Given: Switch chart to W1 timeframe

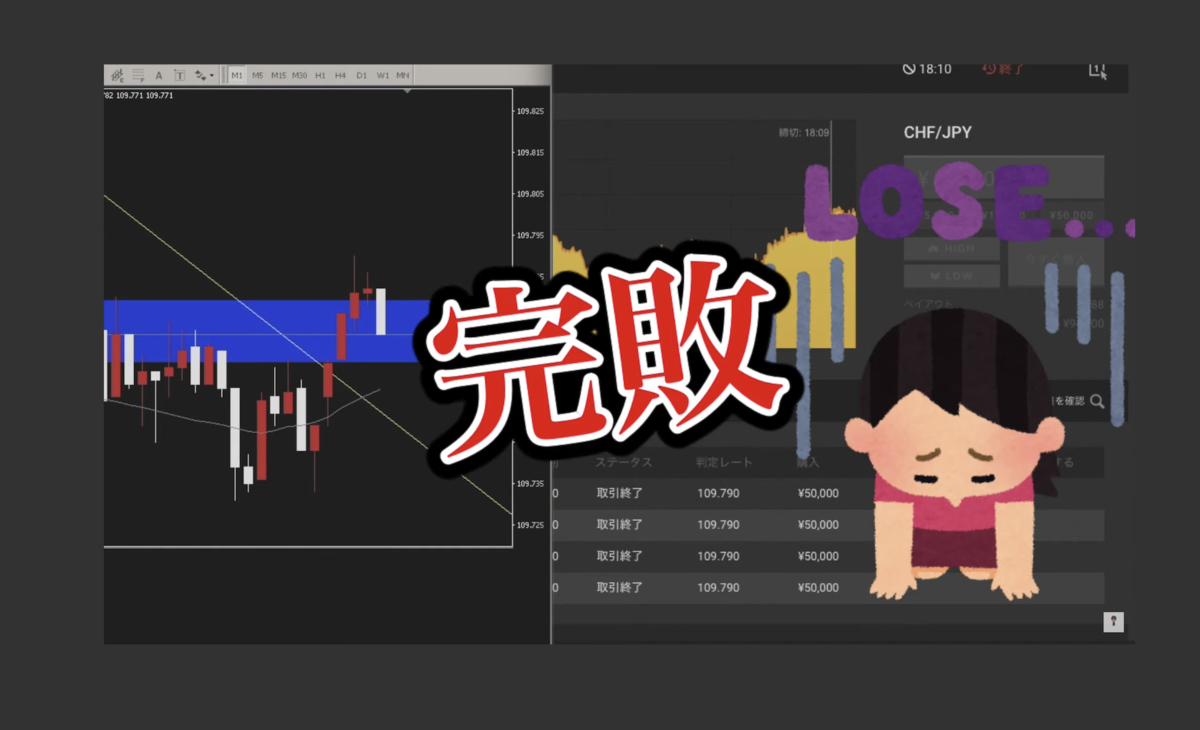Looking at the screenshot, I should [382, 75].
